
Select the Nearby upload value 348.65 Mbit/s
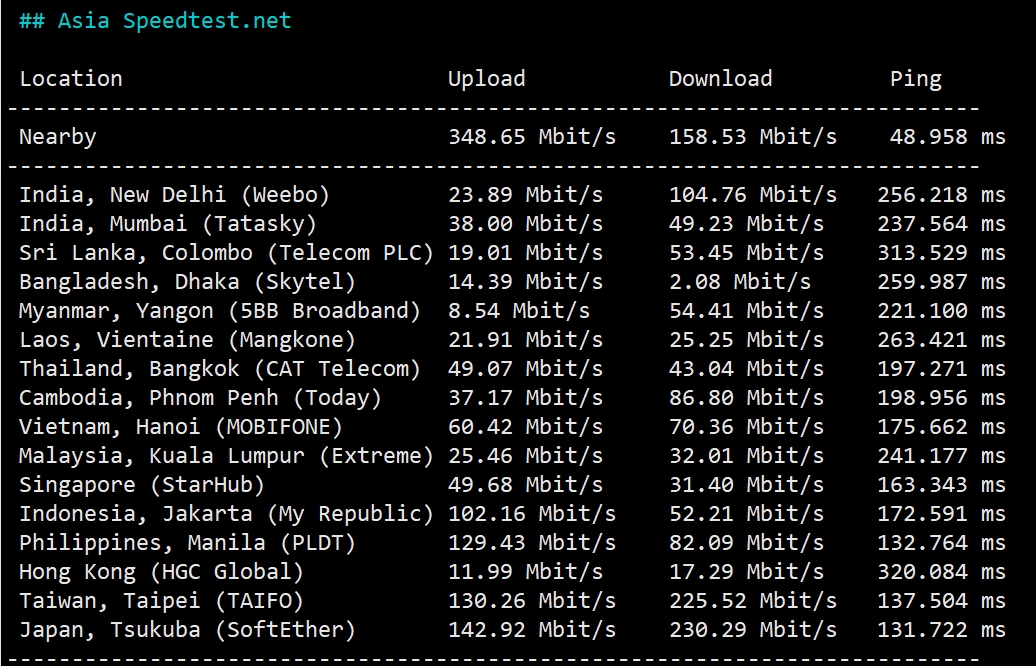[x=531, y=137]
